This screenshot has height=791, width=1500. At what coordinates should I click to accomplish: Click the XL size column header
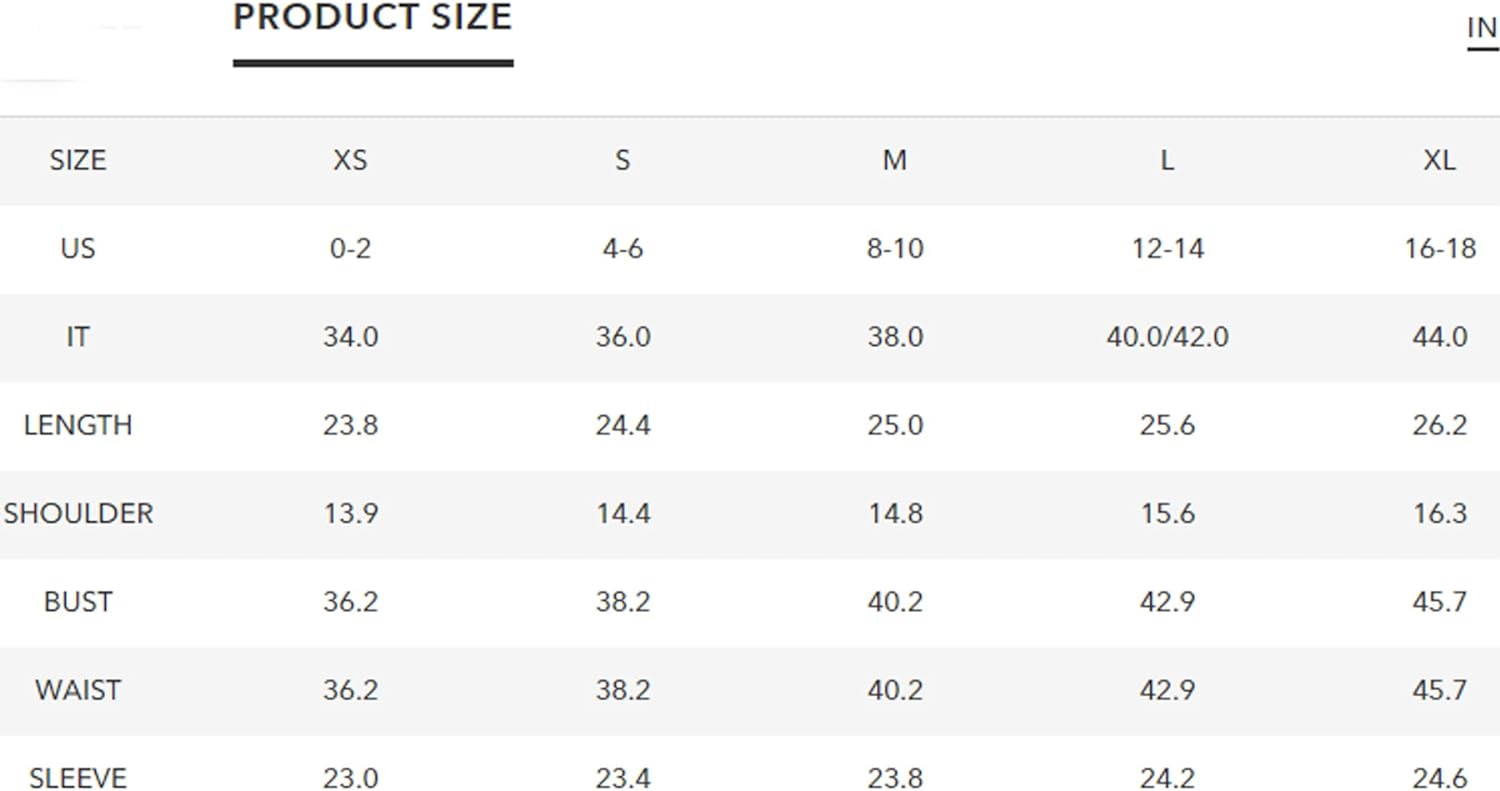(x=1439, y=160)
